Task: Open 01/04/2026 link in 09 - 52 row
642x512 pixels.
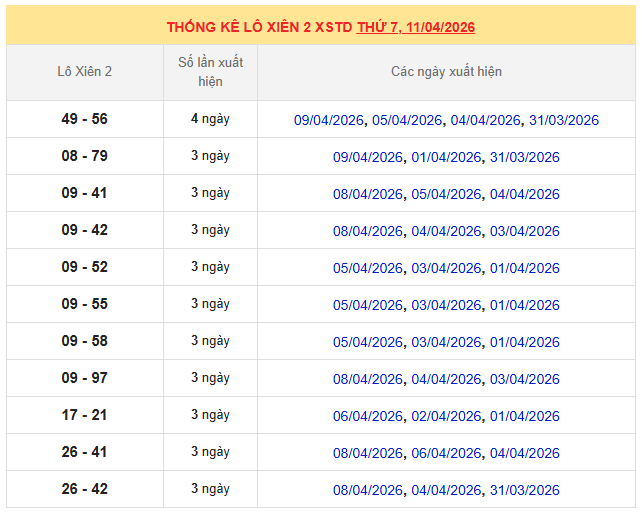Action: coord(525,268)
